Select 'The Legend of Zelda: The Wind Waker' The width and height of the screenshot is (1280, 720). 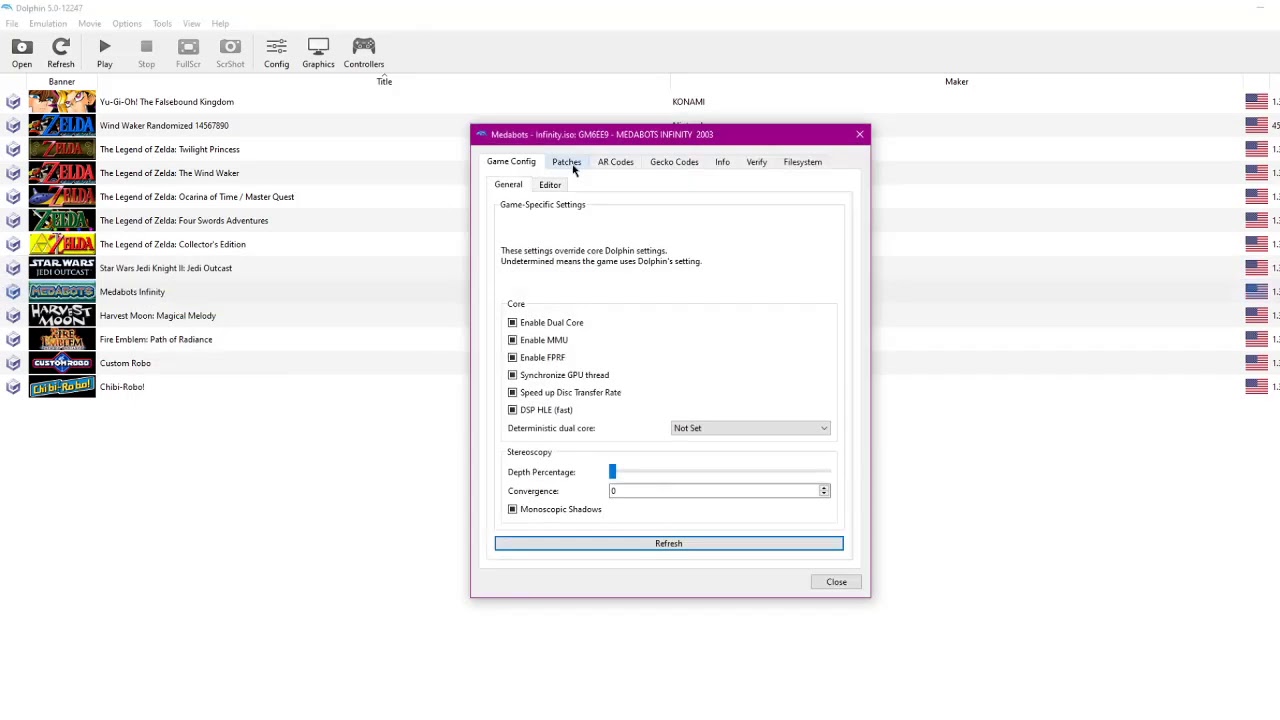tap(169, 173)
